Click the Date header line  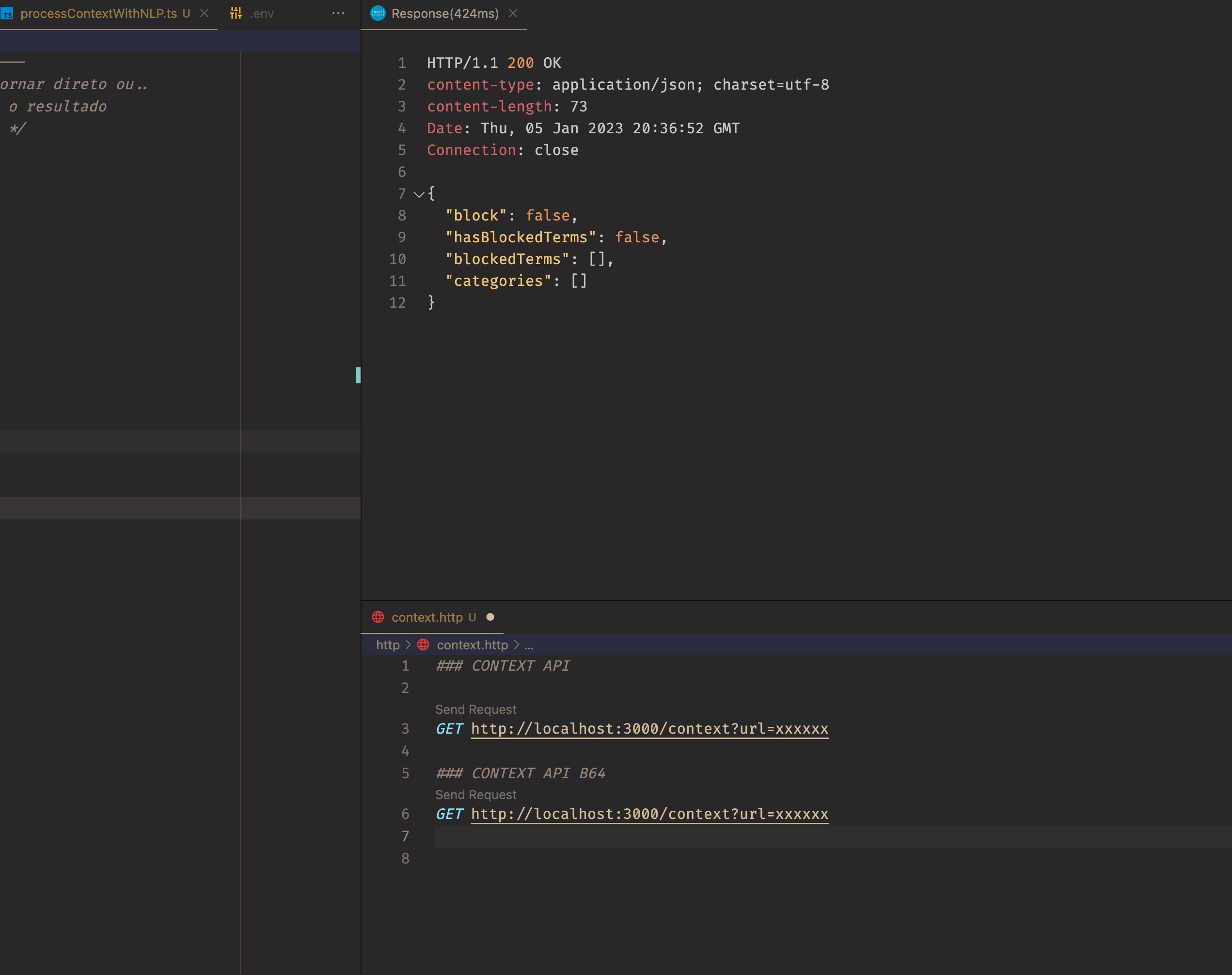pyautogui.click(x=584, y=128)
